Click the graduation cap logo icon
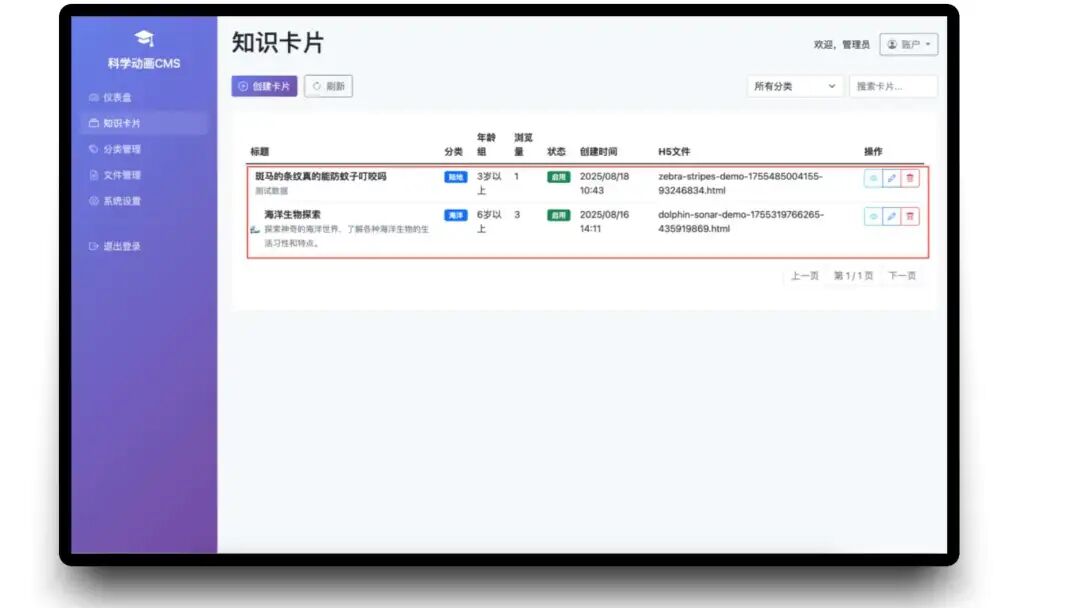Screen dimensions: 1080x608 pyautogui.click(x=144, y=39)
